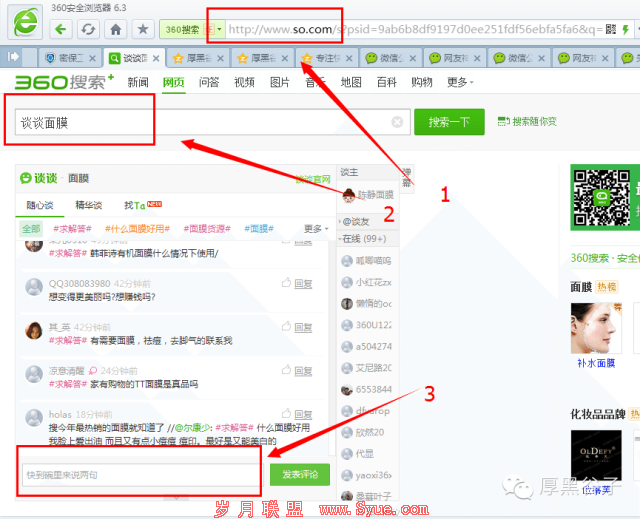Like the QQ308083980 post with thumbs-up
The width and height of the screenshot is (640, 519).
[286, 283]
